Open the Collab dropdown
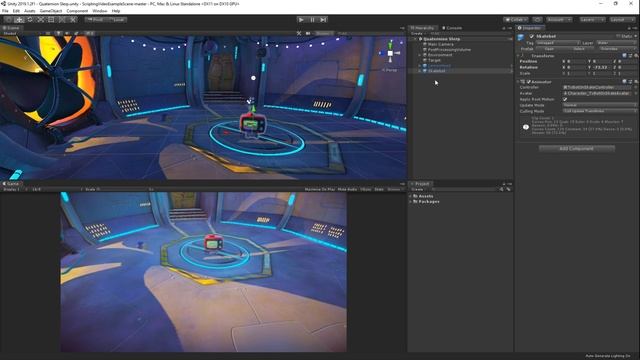The height and width of the screenshot is (360, 640). click(x=516, y=20)
